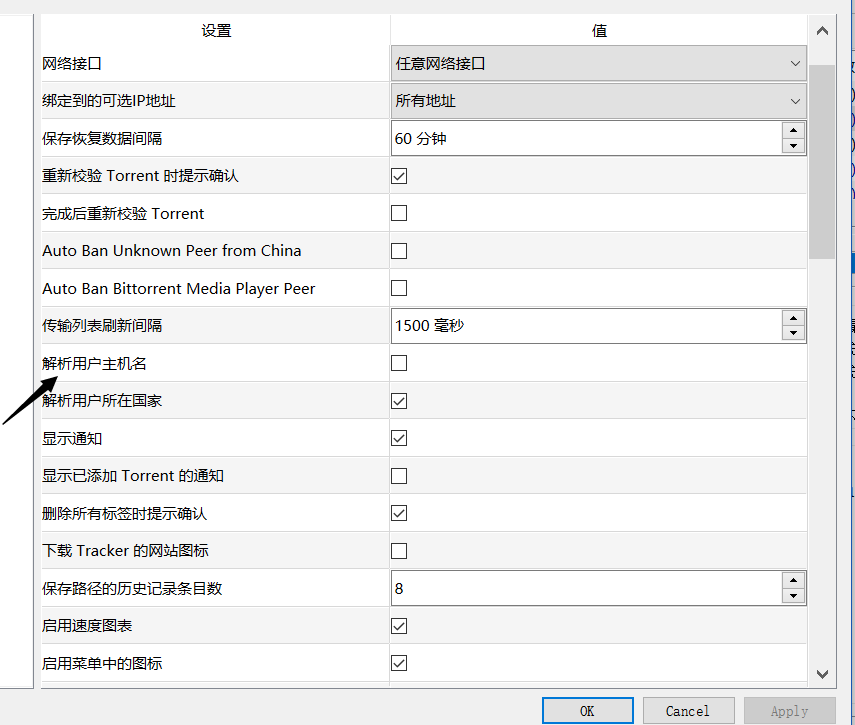Click the Cancel button

[688, 711]
